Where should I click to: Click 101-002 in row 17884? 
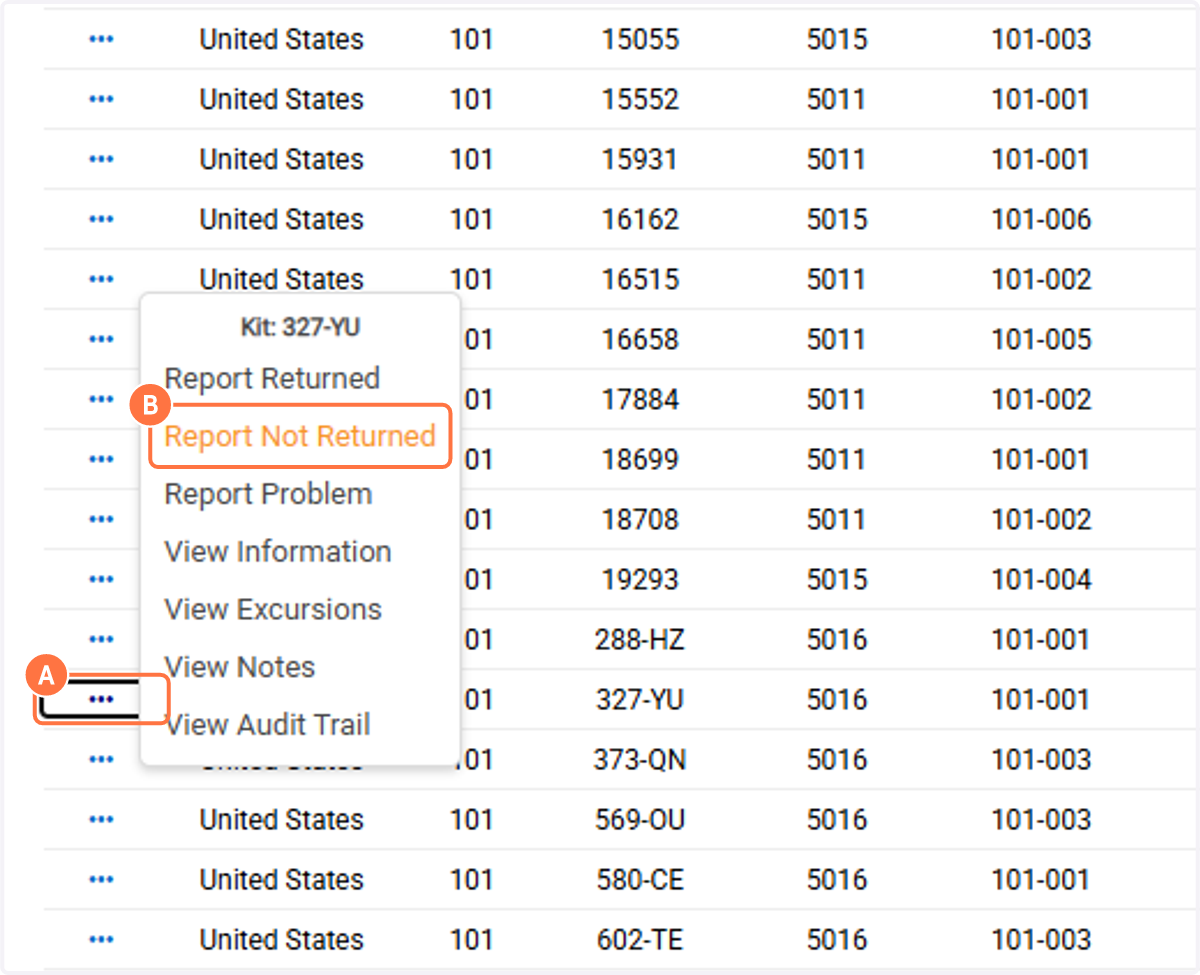click(x=1041, y=400)
